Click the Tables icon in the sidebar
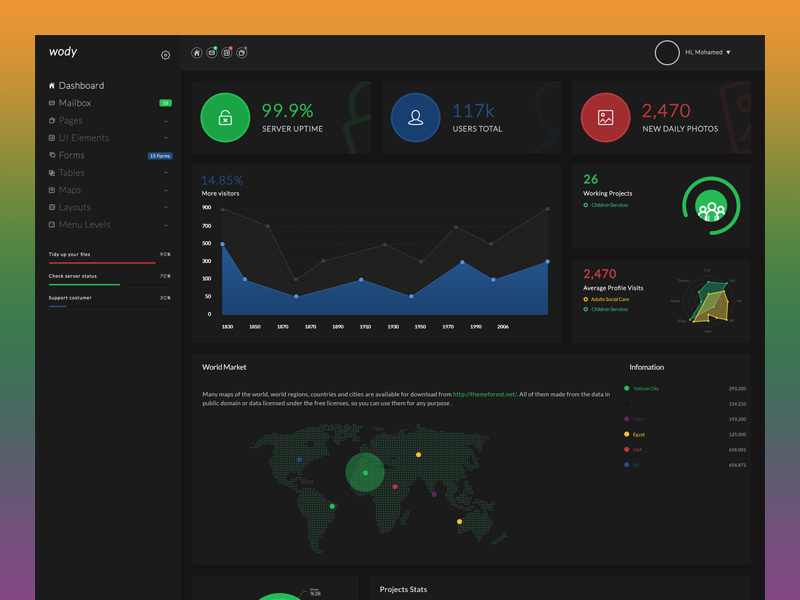Viewport: 800px width, 600px height. pos(52,172)
